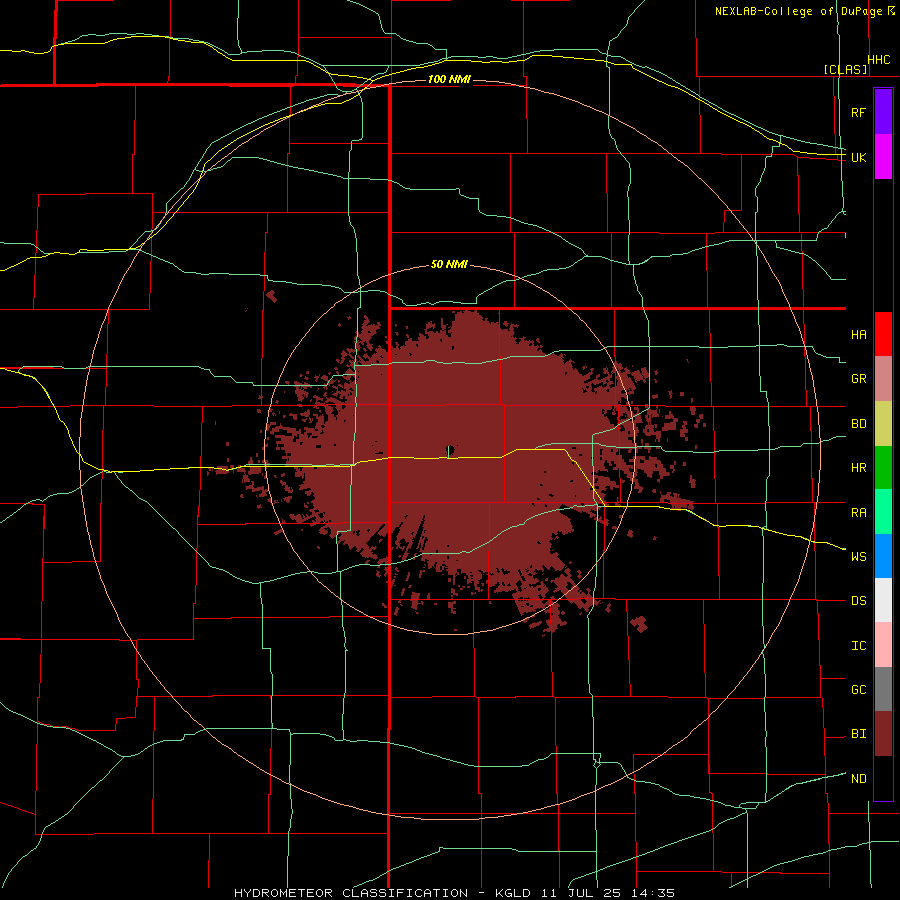The height and width of the screenshot is (900, 900).
Task: Click the 50 NMI range ring label
Action: [x=449, y=264]
